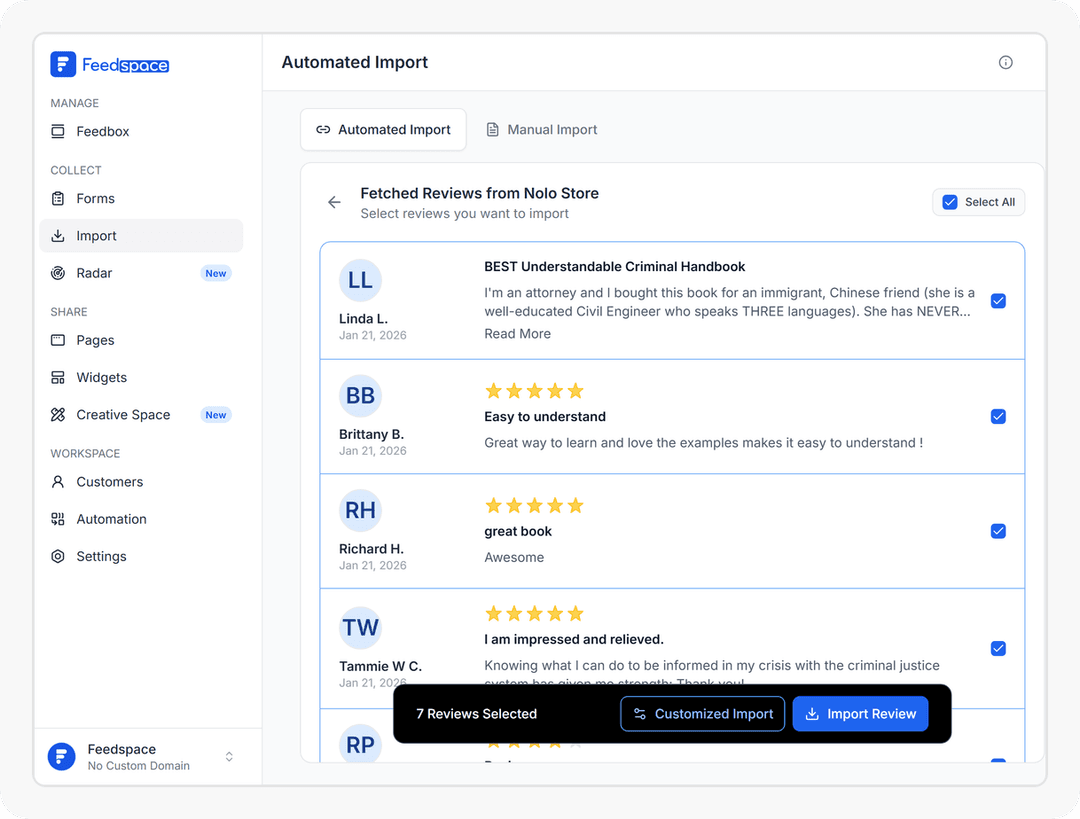
Task: Click the Forms clipboard icon
Action: [x=58, y=198]
